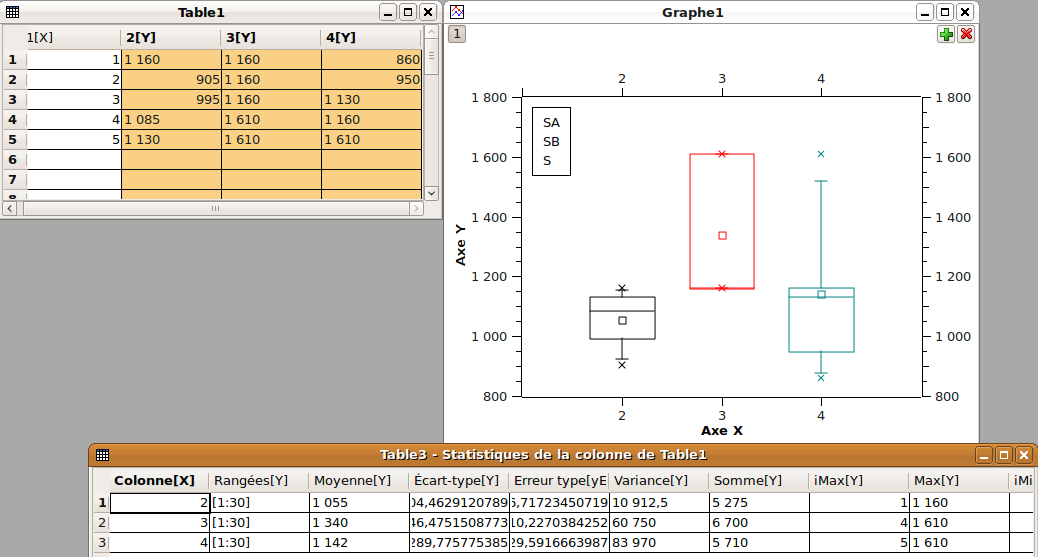Screen dimensions: 1038x557
Task: Close the Table3 statistics window
Action: point(1023,455)
